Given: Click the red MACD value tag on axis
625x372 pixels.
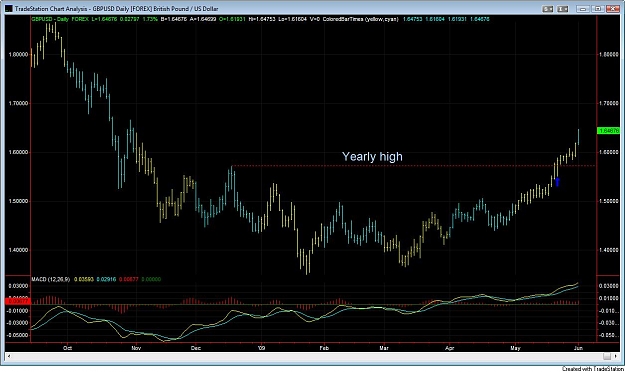Looking at the screenshot, I should coord(18,301).
